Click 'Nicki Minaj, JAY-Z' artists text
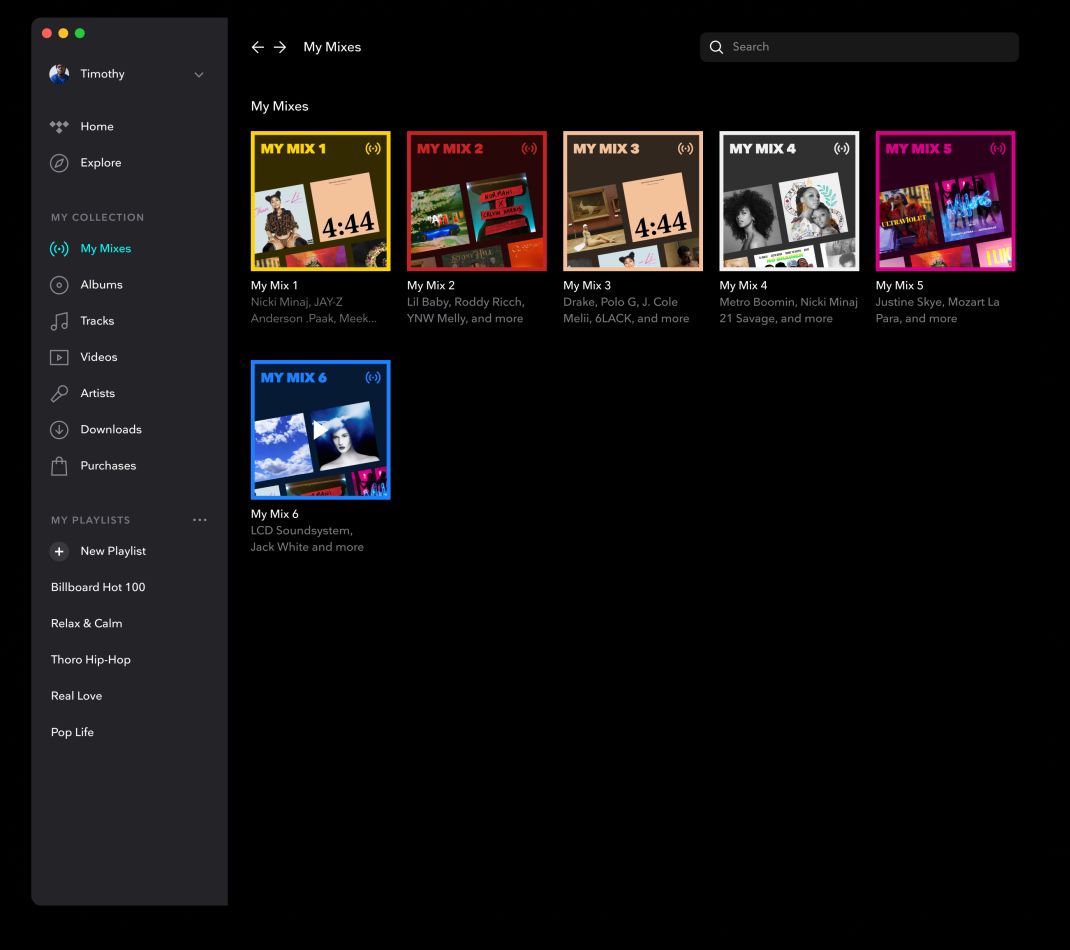Viewport: 1070px width, 950px height. coord(297,302)
